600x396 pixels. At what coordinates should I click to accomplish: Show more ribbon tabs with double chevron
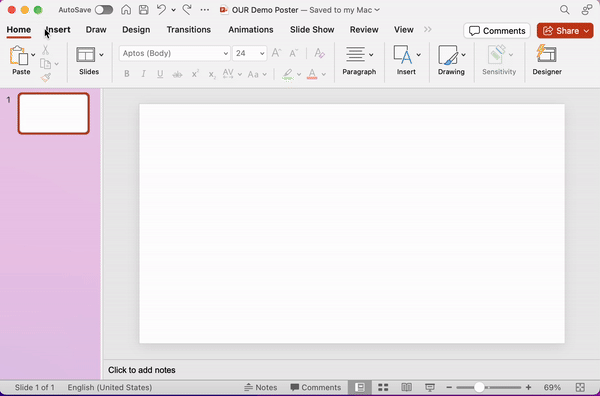click(x=428, y=29)
